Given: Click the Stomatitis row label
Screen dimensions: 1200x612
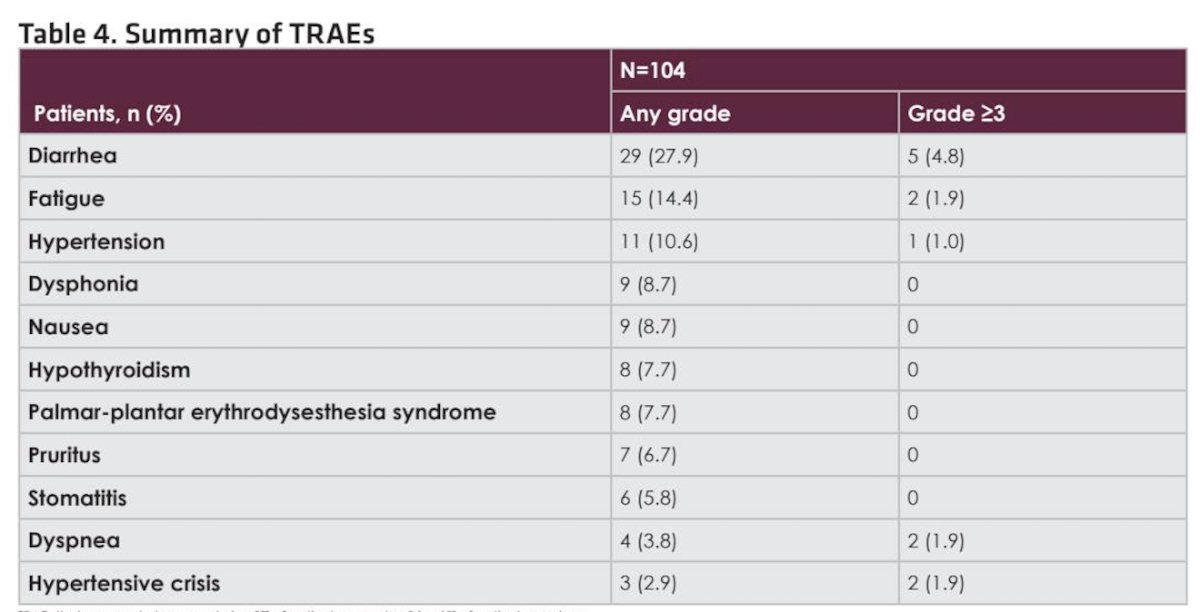Looking at the screenshot, I should tap(78, 498).
